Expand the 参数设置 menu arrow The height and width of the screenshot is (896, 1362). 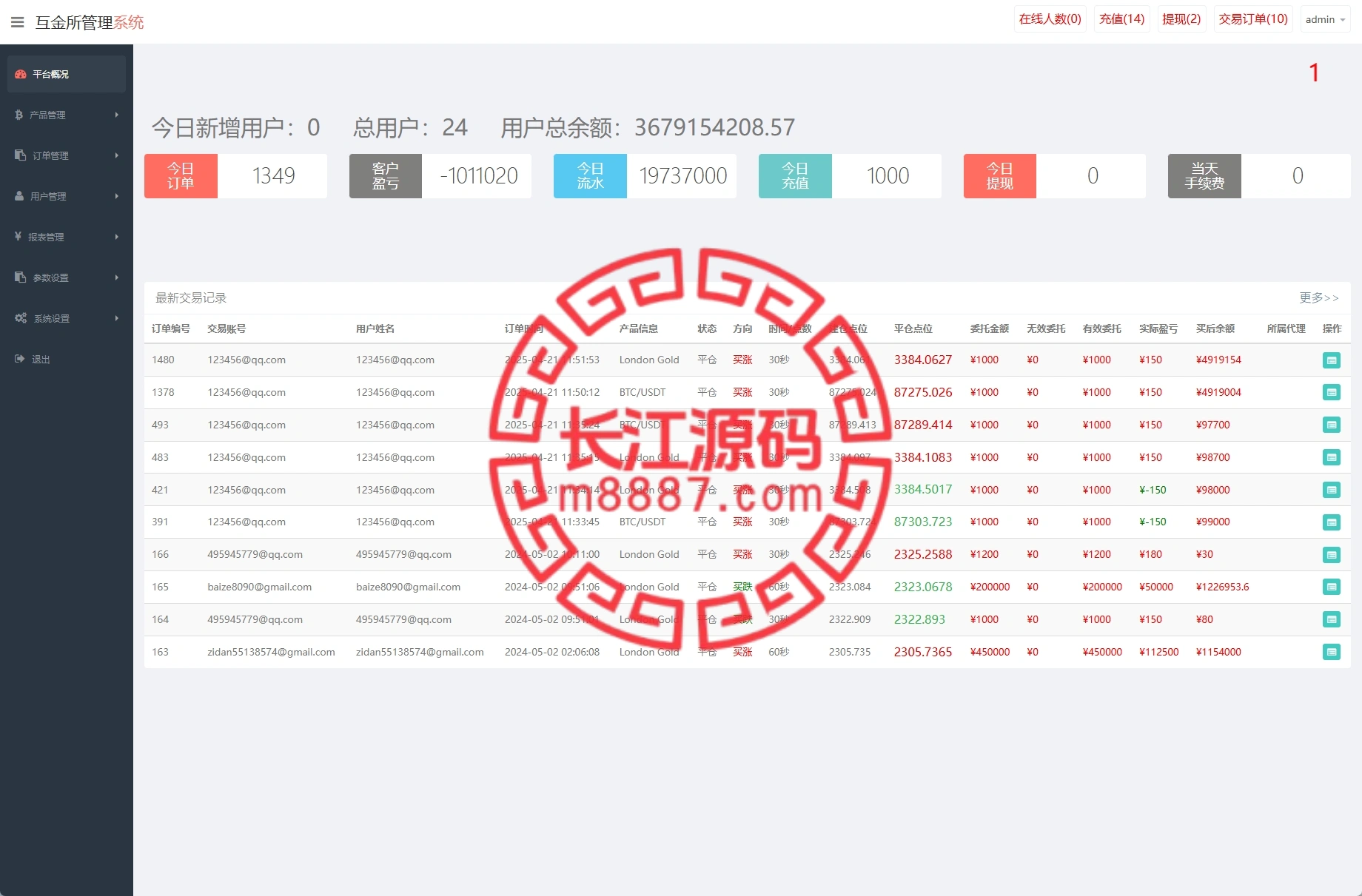116,277
